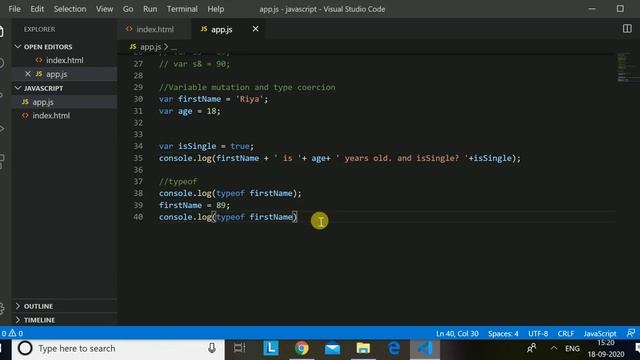Click line number 35 in gutter
640x360 pixels.
(x=138, y=158)
